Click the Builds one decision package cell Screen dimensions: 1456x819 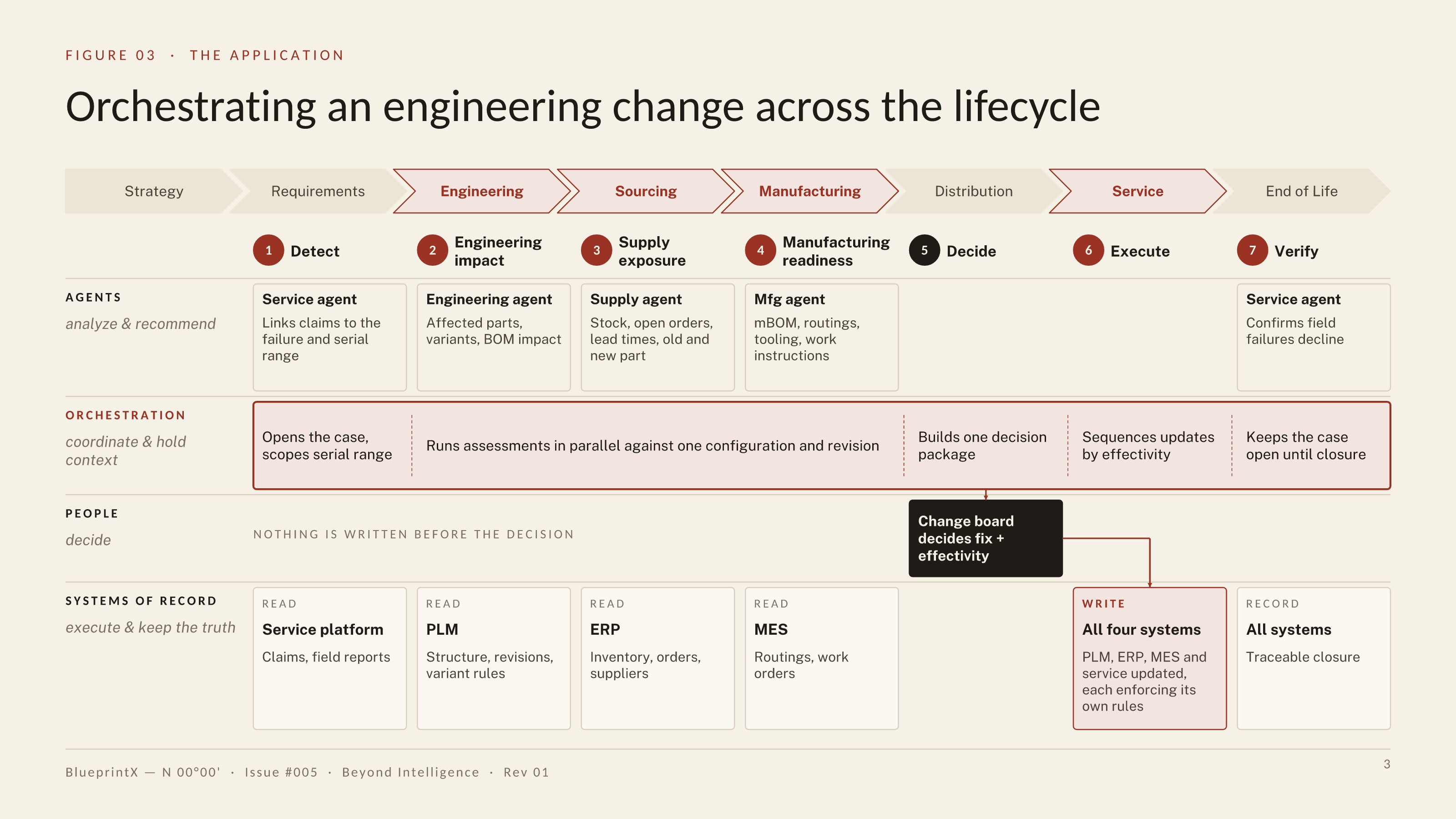(985, 445)
